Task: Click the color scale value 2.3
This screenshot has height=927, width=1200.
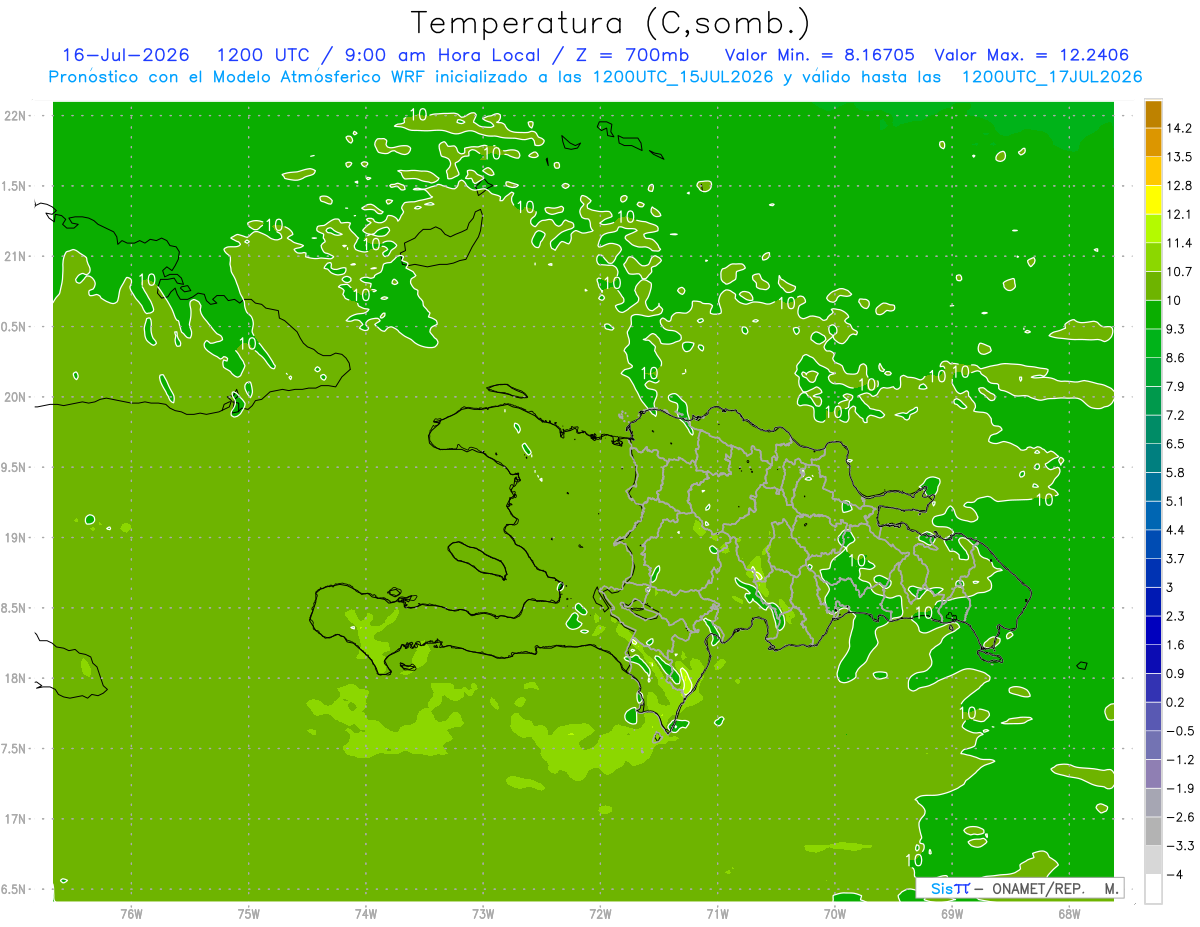Action: point(1176,616)
